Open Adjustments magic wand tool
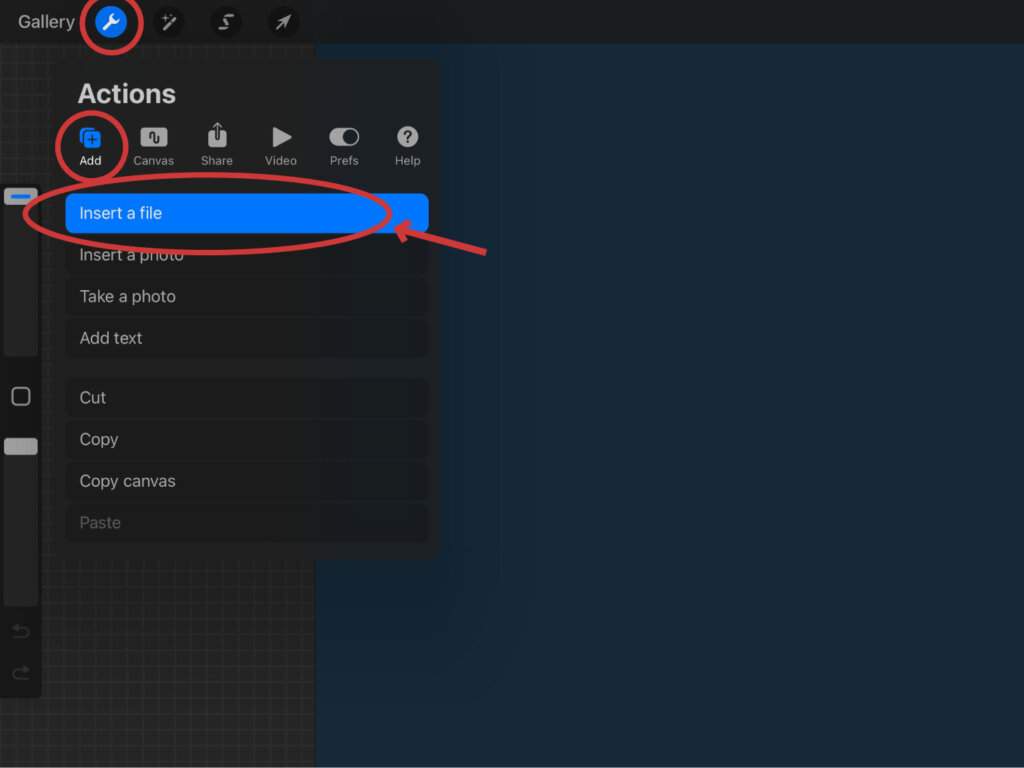The width and height of the screenshot is (1024, 768). pyautogui.click(x=168, y=22)
